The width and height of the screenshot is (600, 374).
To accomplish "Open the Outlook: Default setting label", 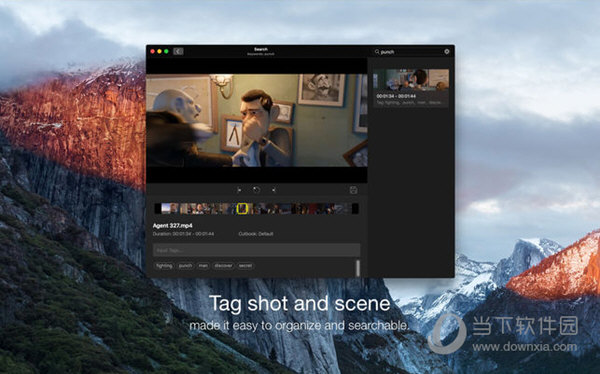I will [256, 234].
